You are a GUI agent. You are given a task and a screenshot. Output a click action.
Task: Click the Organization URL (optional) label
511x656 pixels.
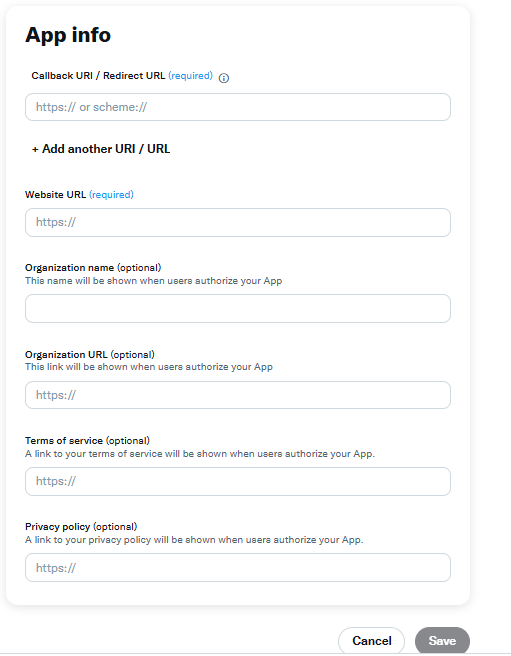(90, 354)
